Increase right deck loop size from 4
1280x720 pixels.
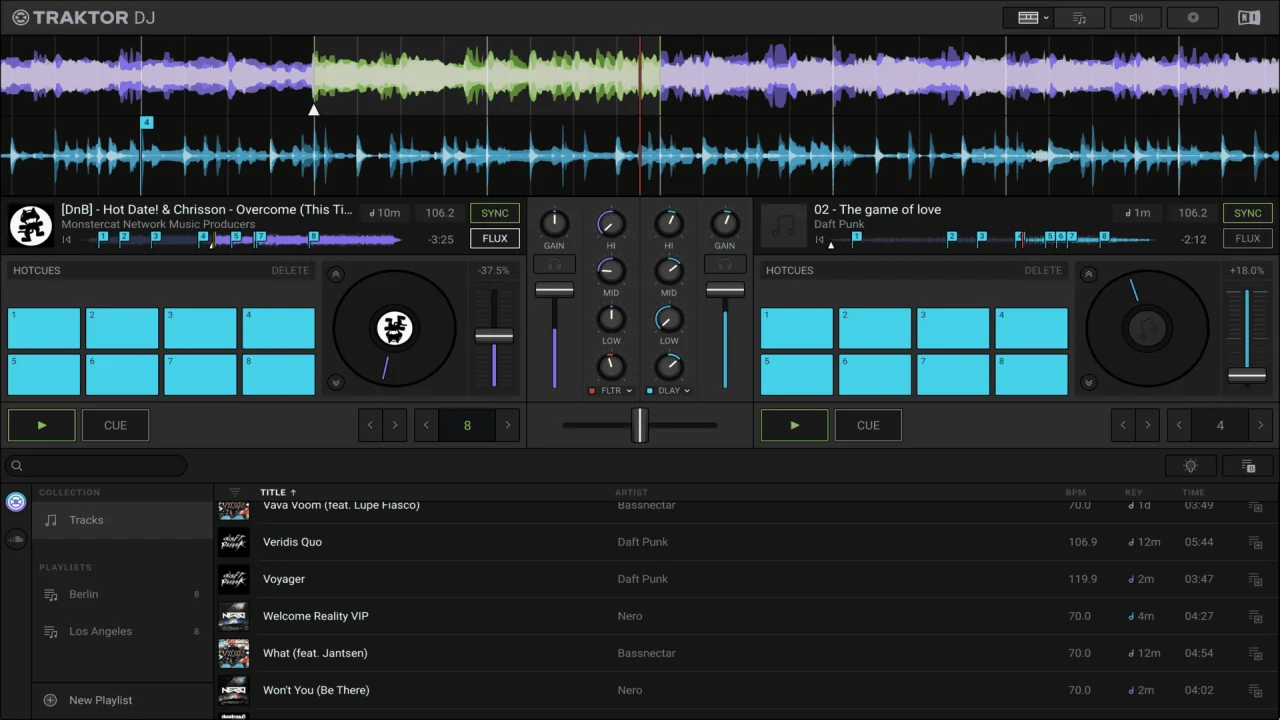(1260, 425)
